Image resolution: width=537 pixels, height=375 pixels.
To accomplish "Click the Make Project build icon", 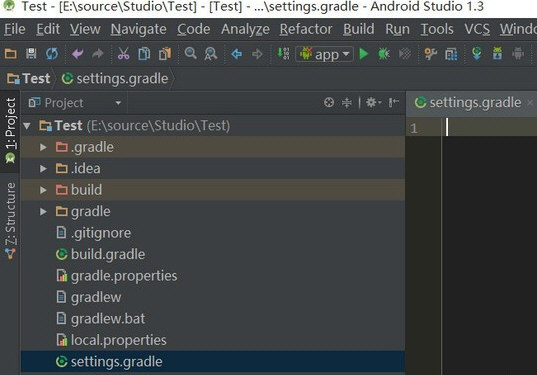I will pos(283,54).
